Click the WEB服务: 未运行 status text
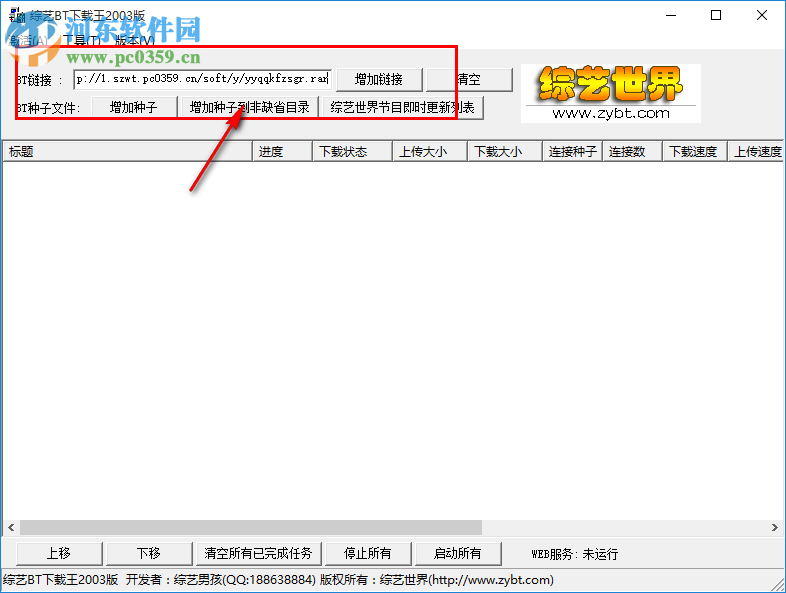786x593 pixels. coord(574,554)
